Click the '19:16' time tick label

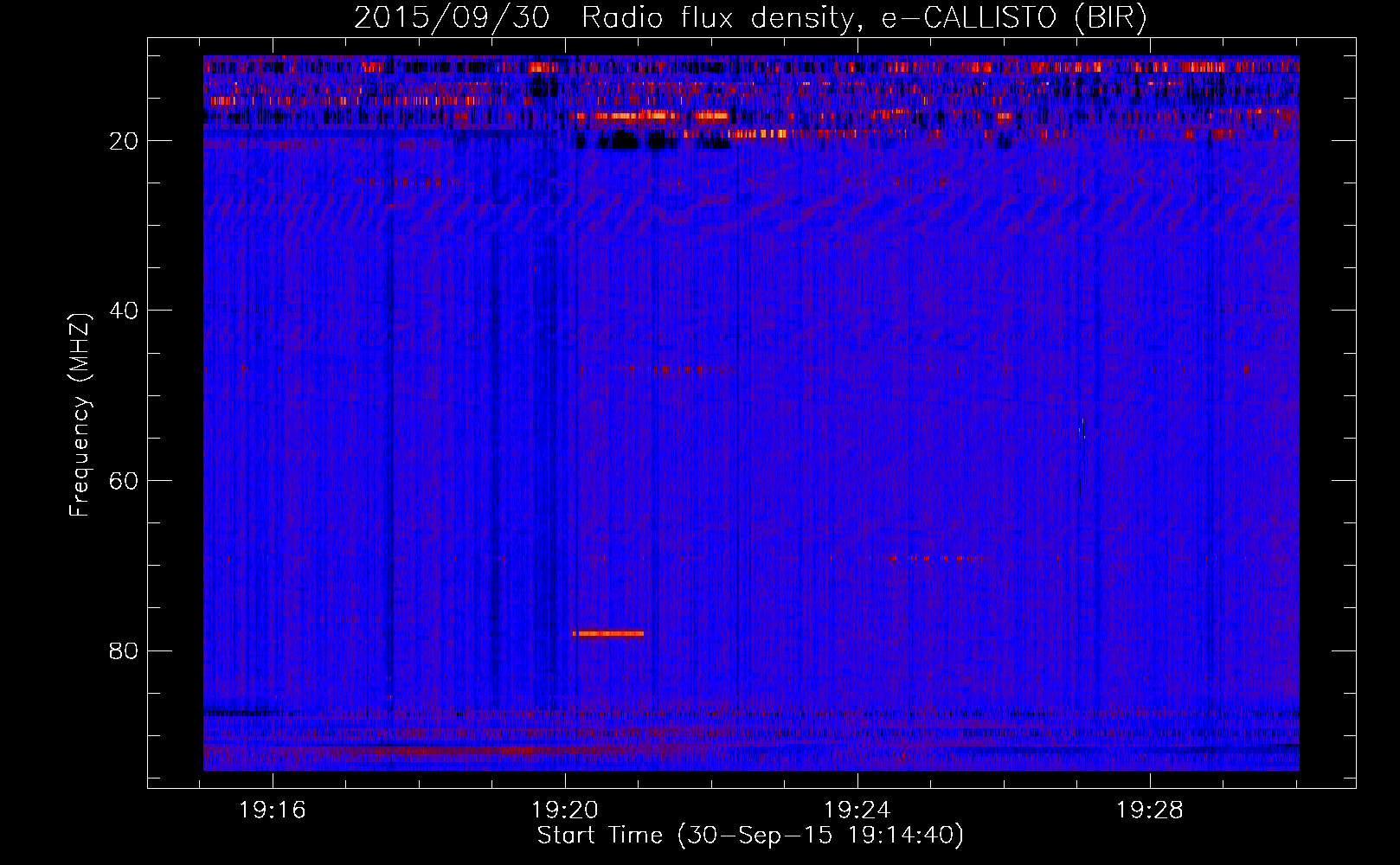tap(273, 811)
